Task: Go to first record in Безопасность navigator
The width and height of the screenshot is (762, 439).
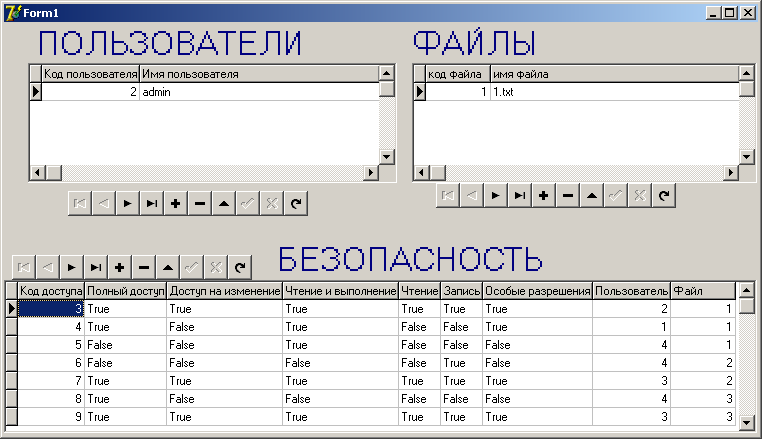Action: pyautogui.click(x=23, y=267)
